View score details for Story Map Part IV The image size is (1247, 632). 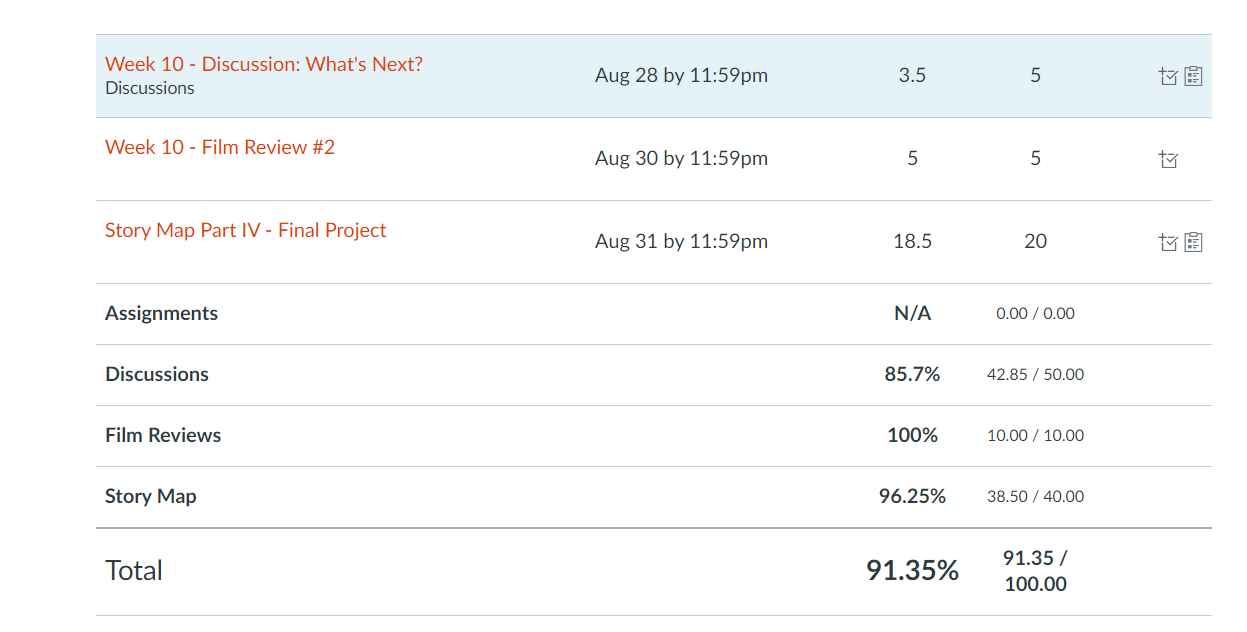(x=1167, y=242)
